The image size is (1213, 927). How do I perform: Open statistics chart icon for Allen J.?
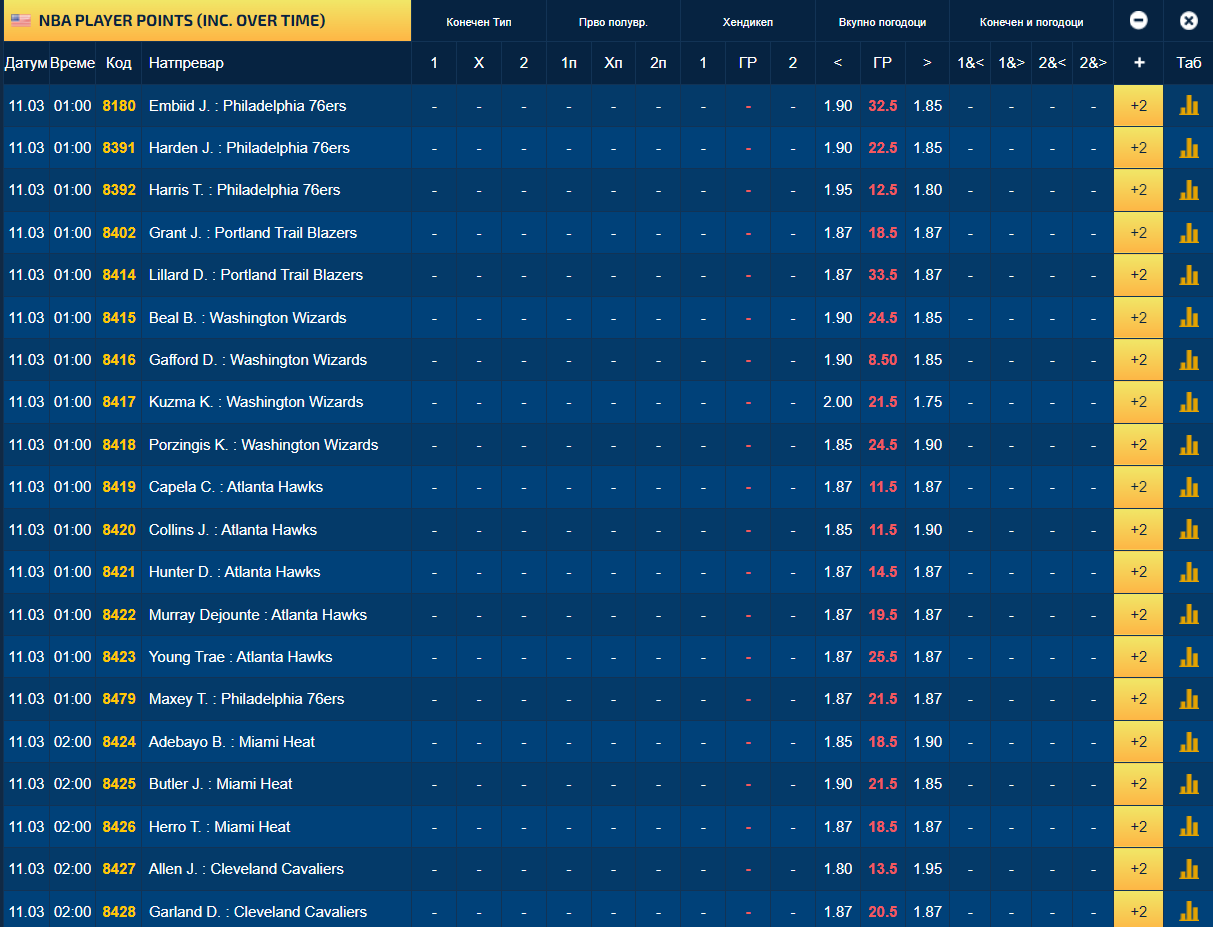click(x=1189, y=869)
